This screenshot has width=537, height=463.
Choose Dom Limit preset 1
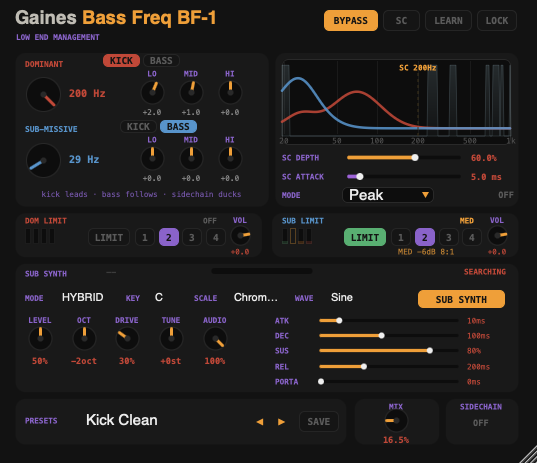click(145, 237)
